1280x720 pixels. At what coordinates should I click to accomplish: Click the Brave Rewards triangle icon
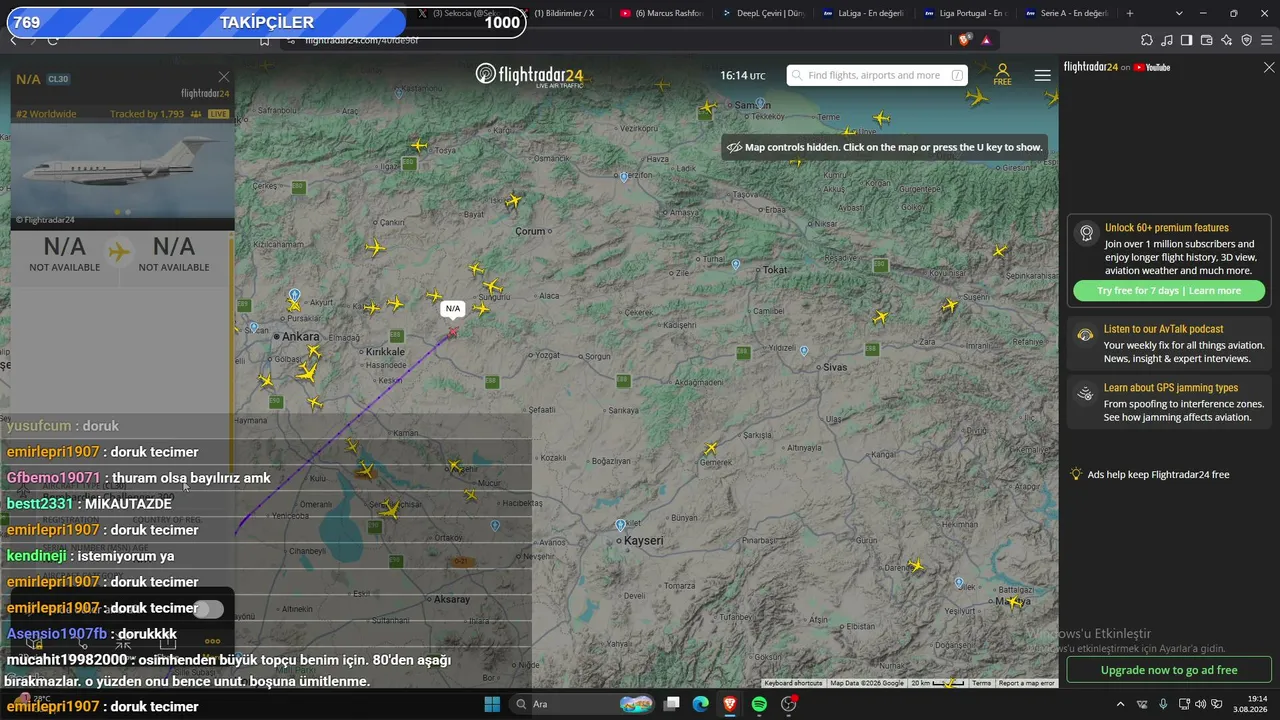tap(986, 40)
